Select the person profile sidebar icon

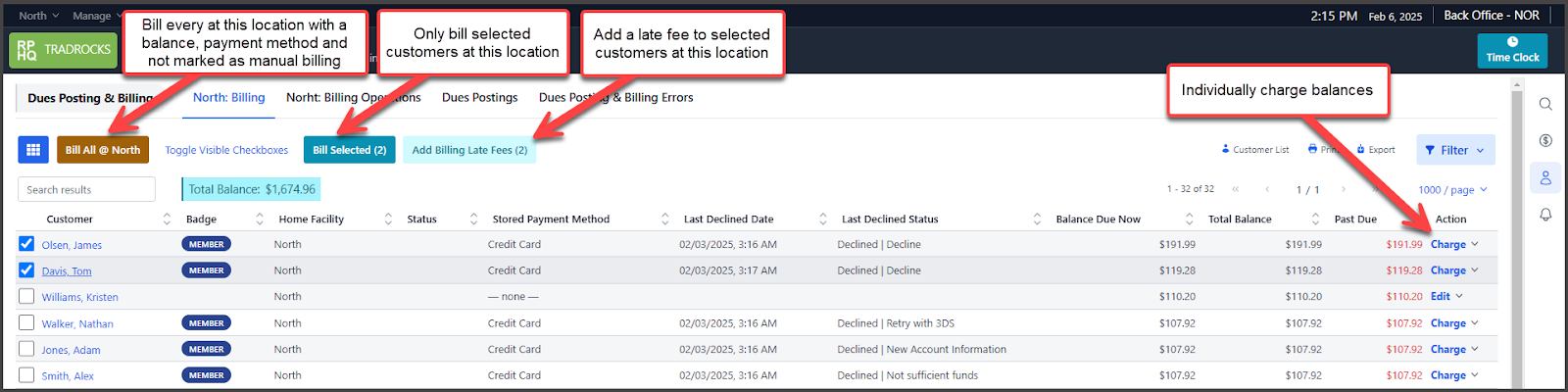pos(1545,177)
